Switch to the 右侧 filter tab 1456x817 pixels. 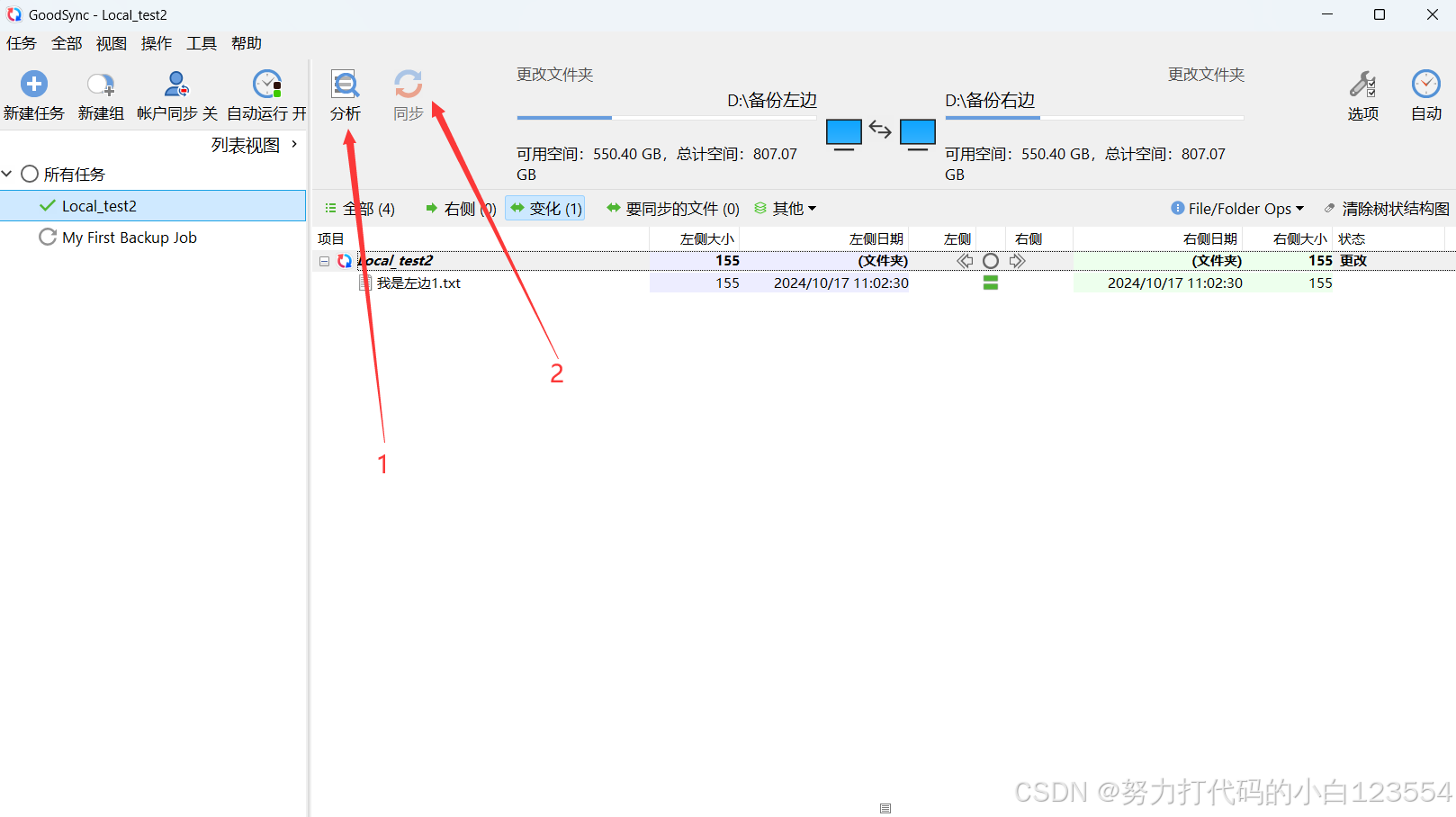click(461, 209)
